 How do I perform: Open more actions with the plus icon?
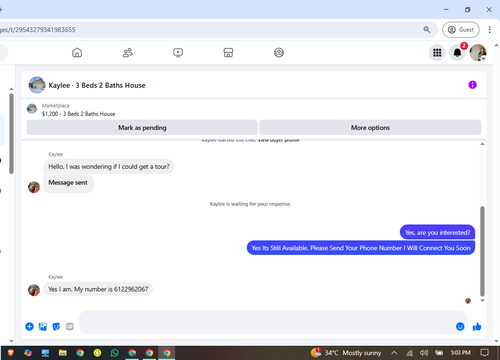coord(29,326)
